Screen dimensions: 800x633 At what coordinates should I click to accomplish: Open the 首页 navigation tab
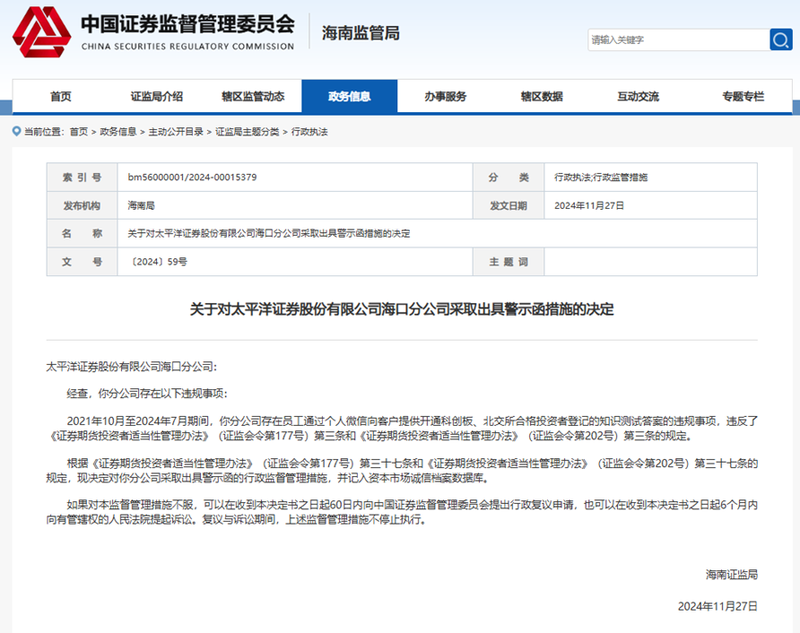tap(61, 96)
